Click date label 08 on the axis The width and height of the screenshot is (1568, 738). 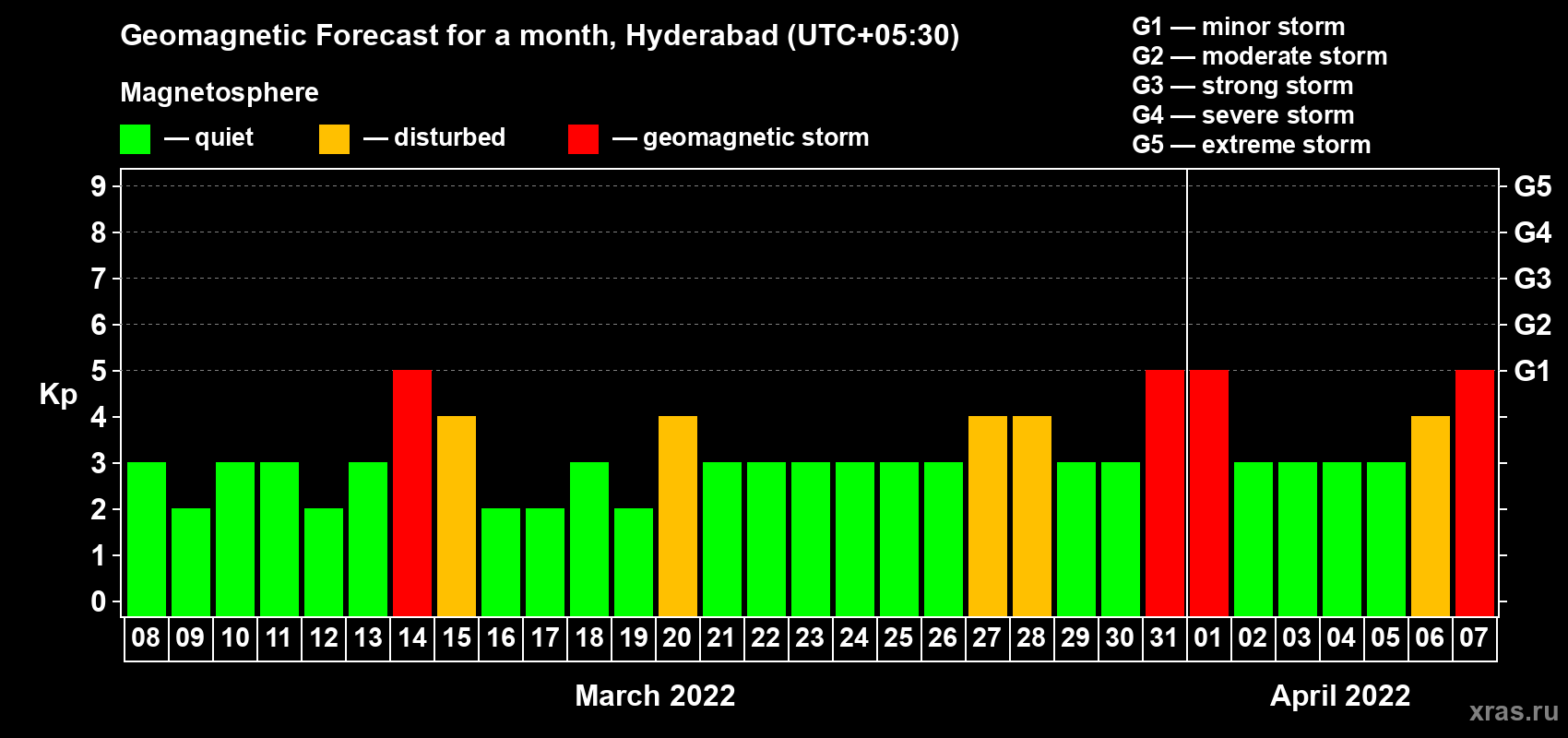point(146,637)
